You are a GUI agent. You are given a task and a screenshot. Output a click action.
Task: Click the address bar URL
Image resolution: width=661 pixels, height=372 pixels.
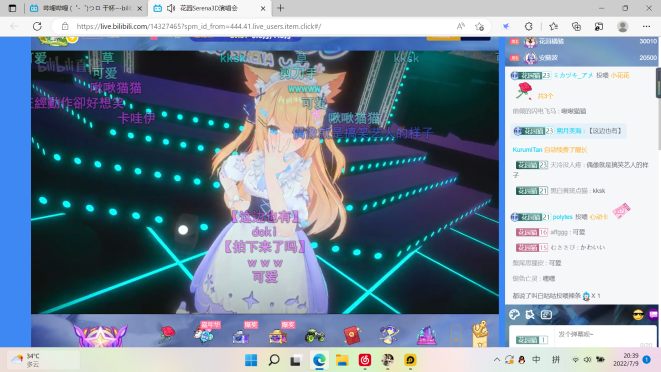199,26
